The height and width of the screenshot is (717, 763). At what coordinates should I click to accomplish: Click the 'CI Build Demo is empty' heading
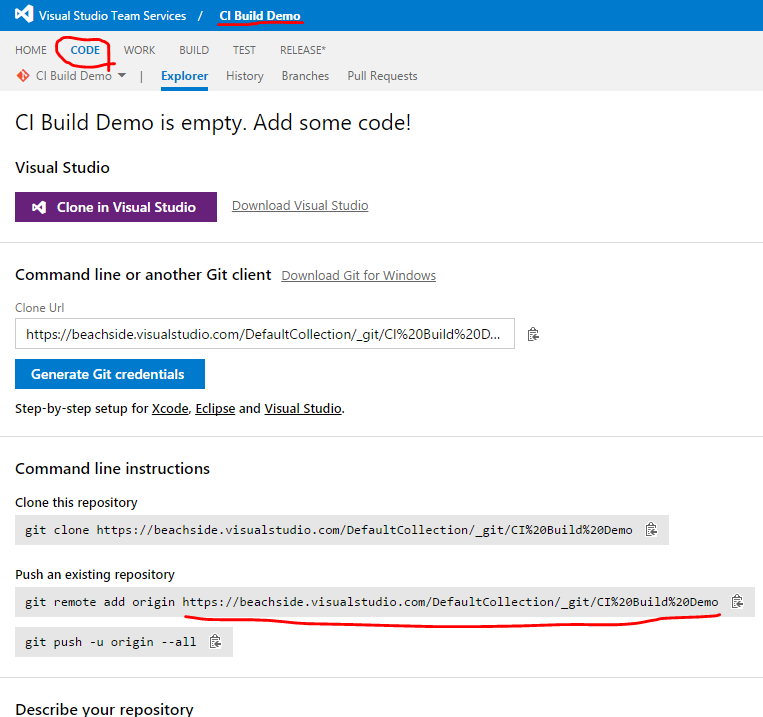(x=213, y=123)
